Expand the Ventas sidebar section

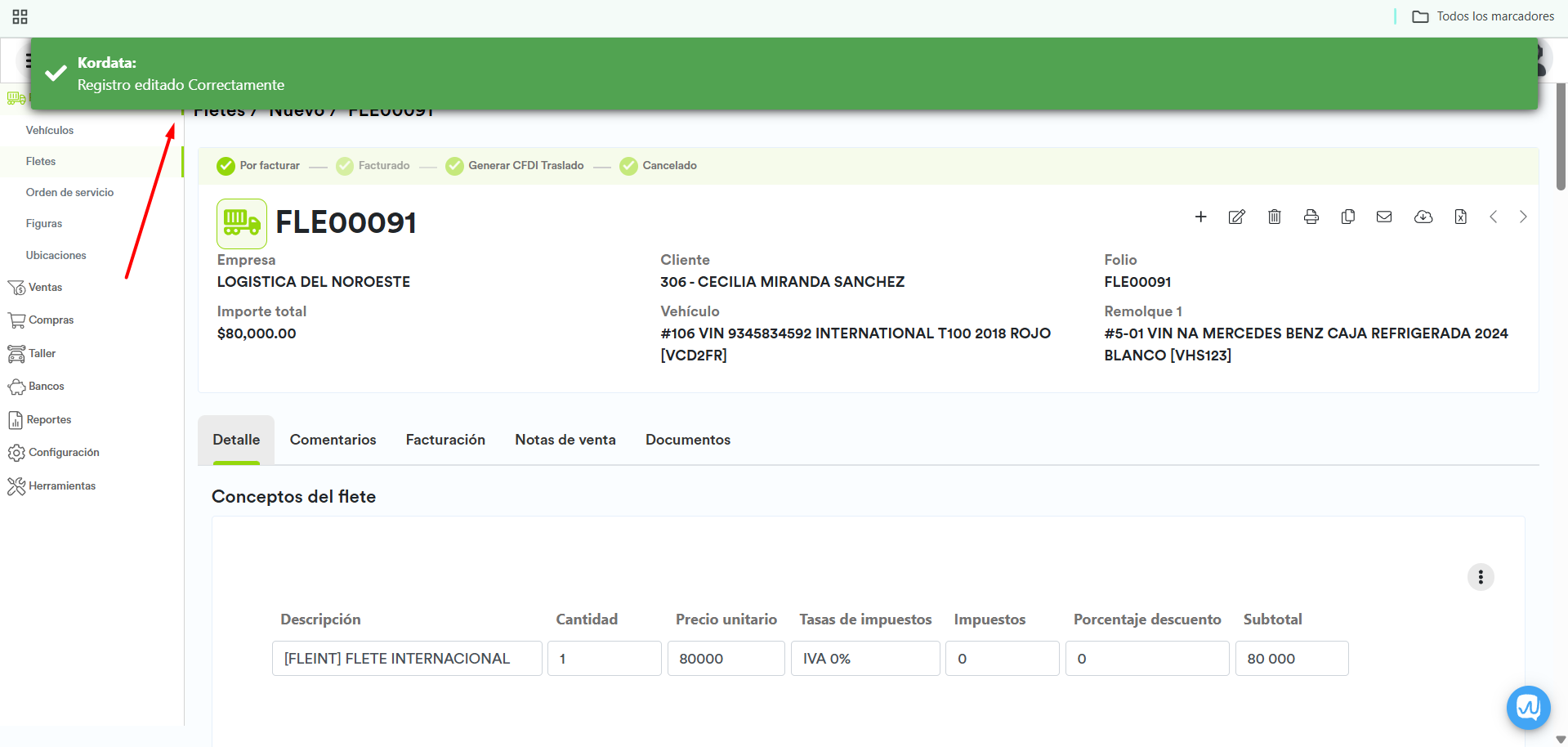coord(45,288)
